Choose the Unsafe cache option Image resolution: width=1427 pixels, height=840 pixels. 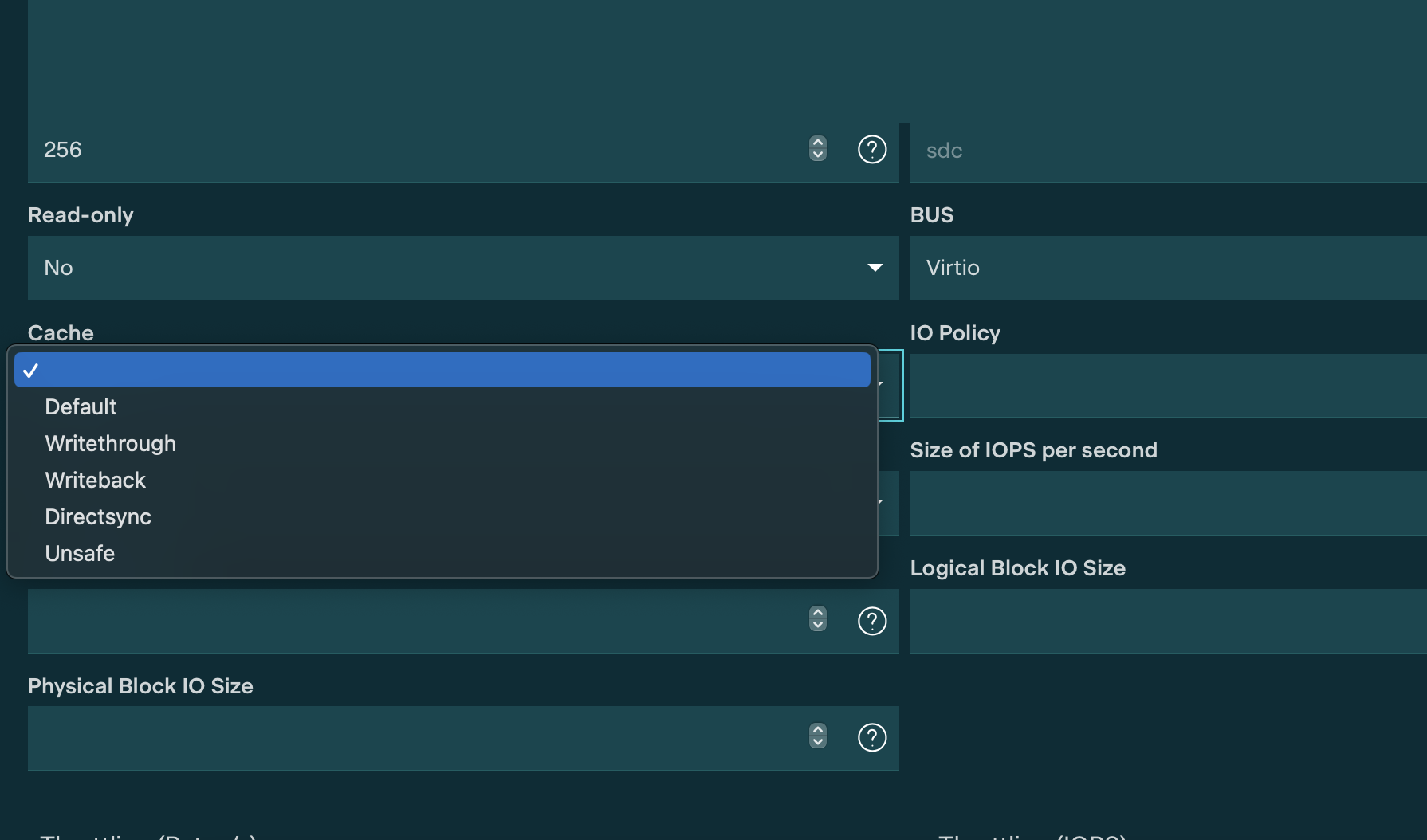click(80, 554)
